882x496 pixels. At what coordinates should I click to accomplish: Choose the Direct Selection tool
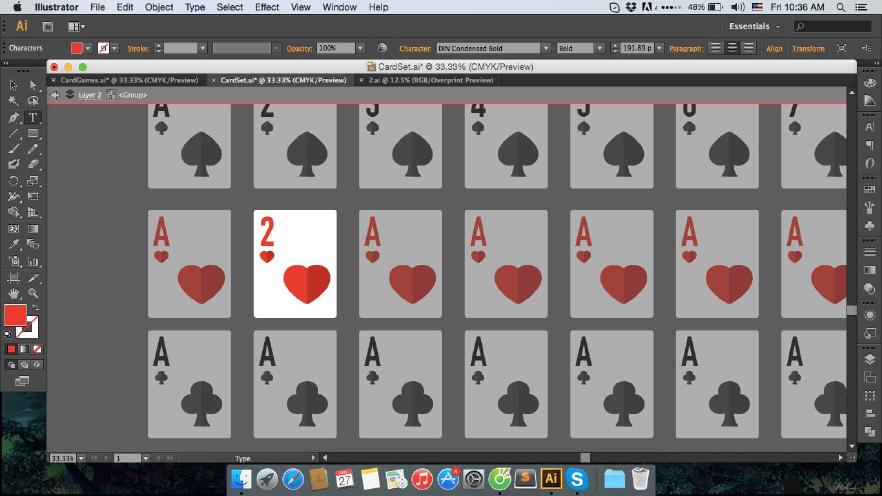(33, 85)
